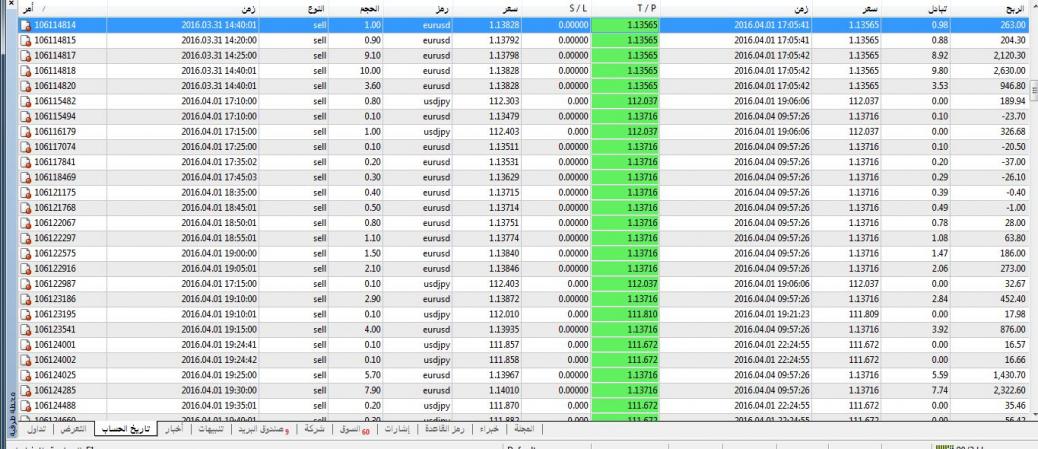Sort by the الربح column header
Screen dimensions: 1038x449
[x=1001, y=8]
